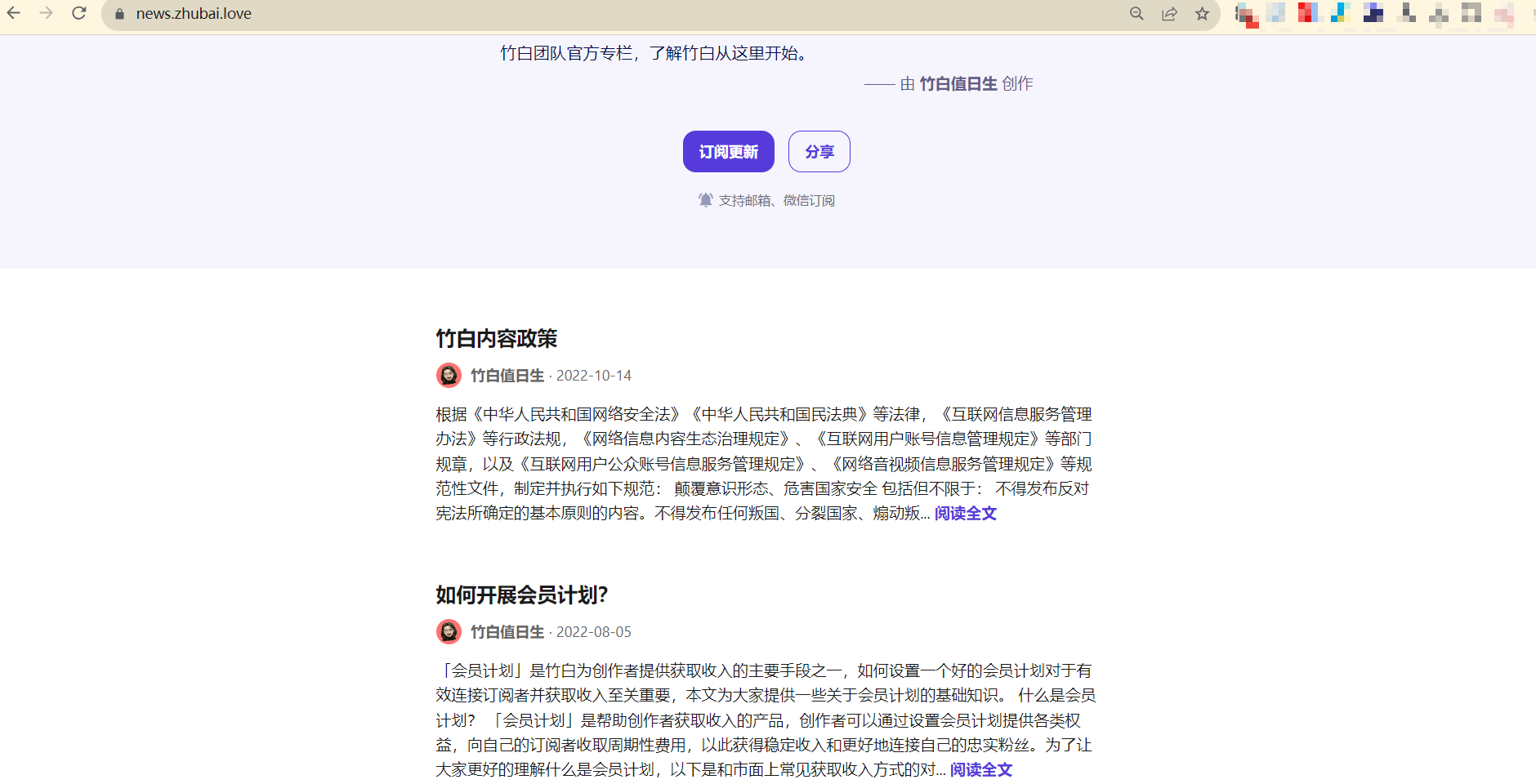View site security info via lock icon
This screenshot has height=784, width=1536.
point(119,14)
